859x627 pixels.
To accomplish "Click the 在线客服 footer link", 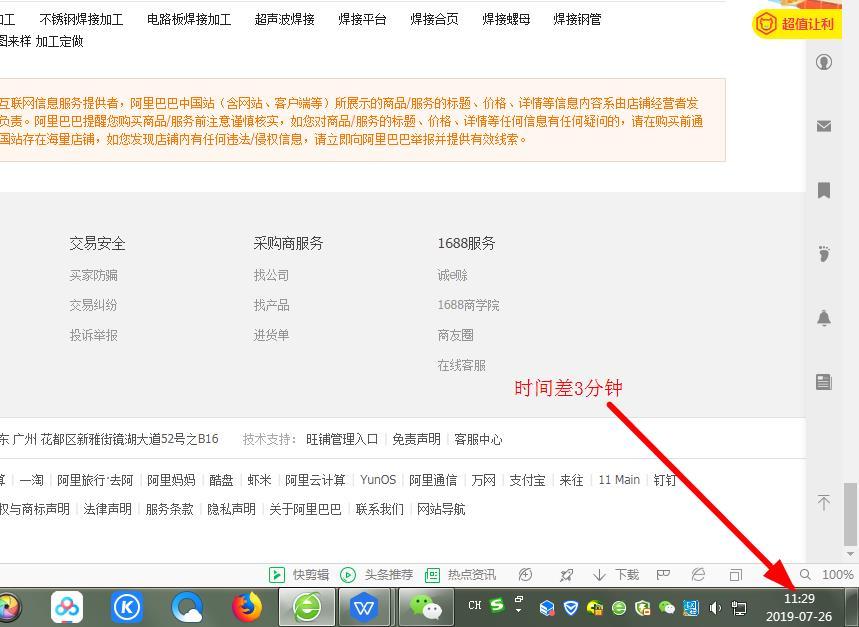I will pyautogui.click(x=461, y=365).
